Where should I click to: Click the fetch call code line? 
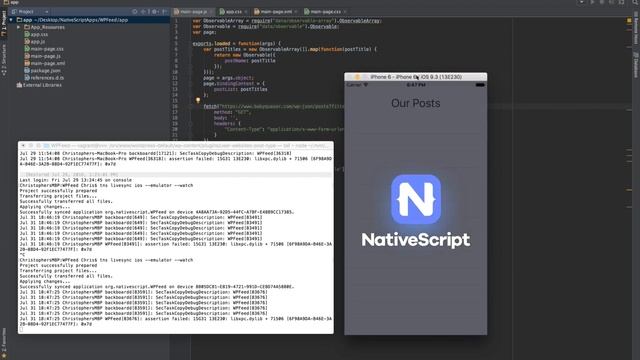tap(273, 106)
